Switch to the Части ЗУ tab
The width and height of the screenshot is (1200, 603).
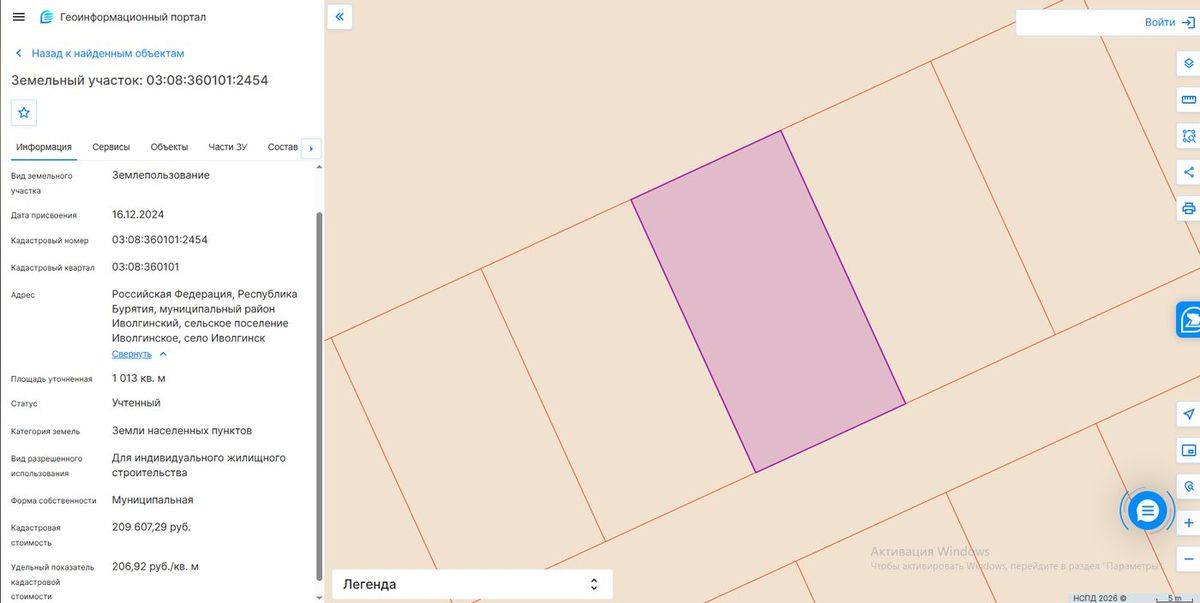coord(228,148)
